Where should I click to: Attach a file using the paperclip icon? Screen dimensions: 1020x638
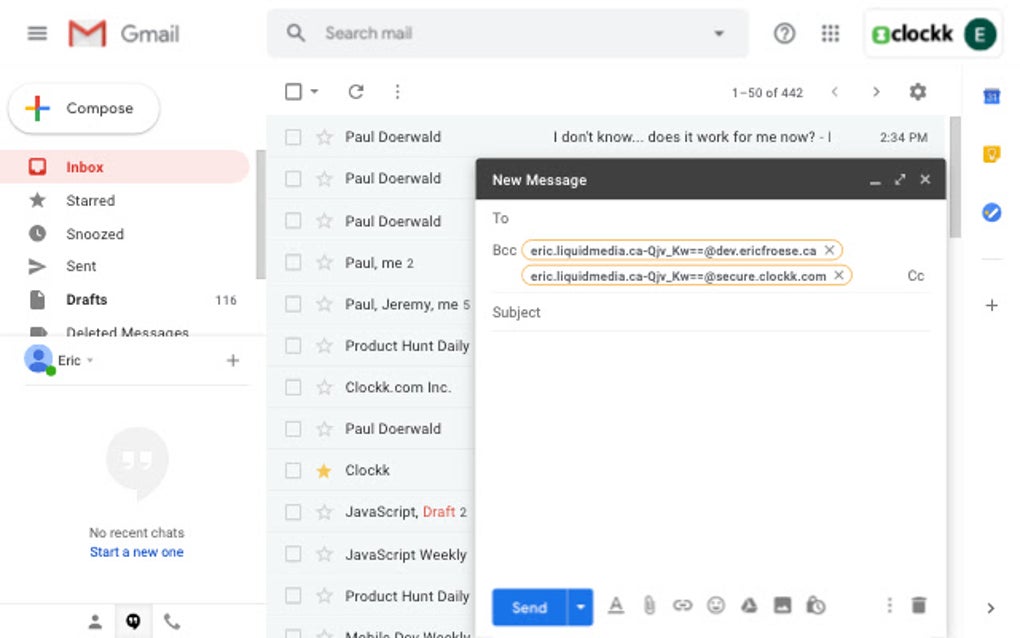pyautogui.click(x=649, y=605)
